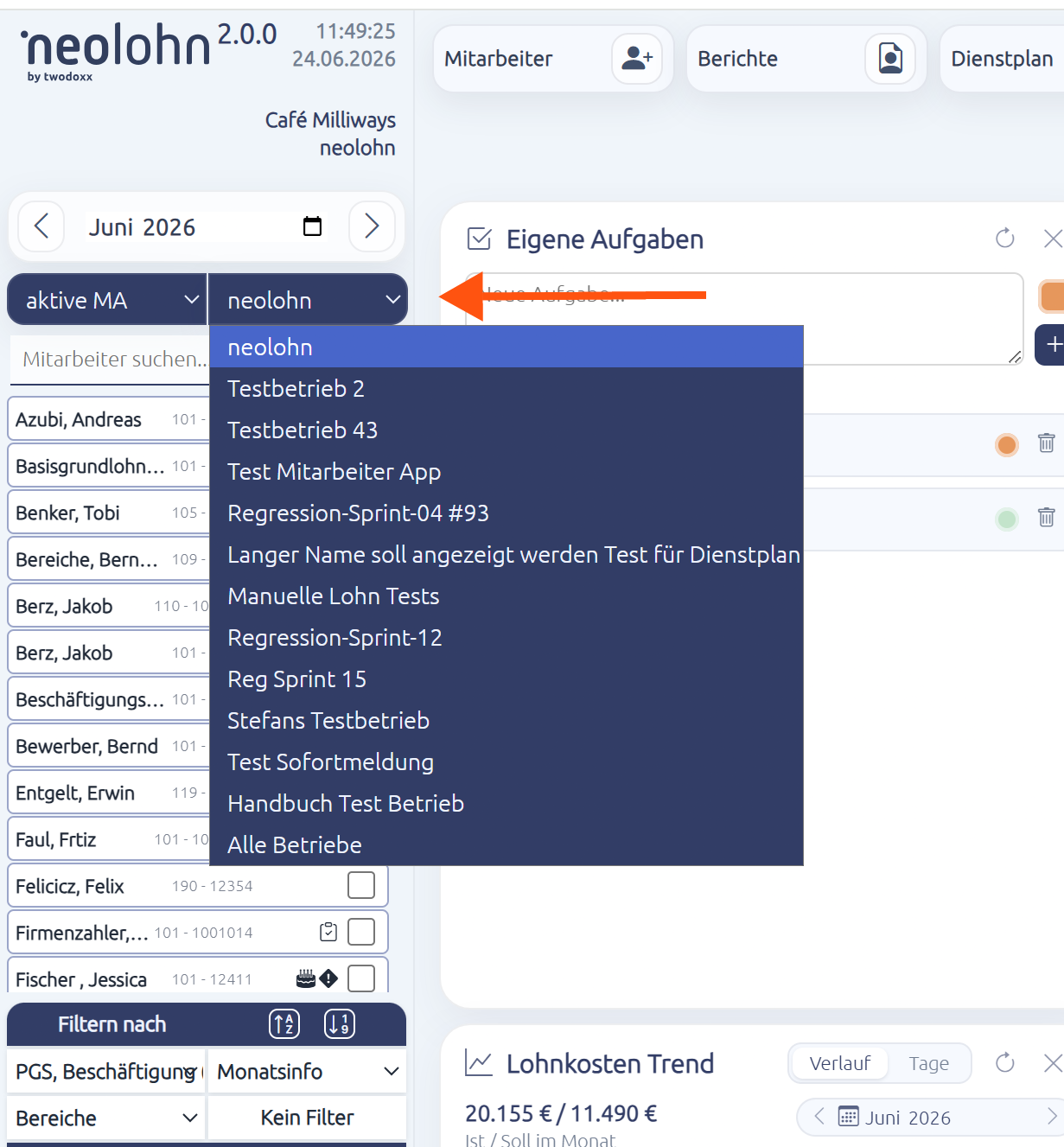Open the Bereiche dropdown

pyautogui.click(x=106, y=1118)
